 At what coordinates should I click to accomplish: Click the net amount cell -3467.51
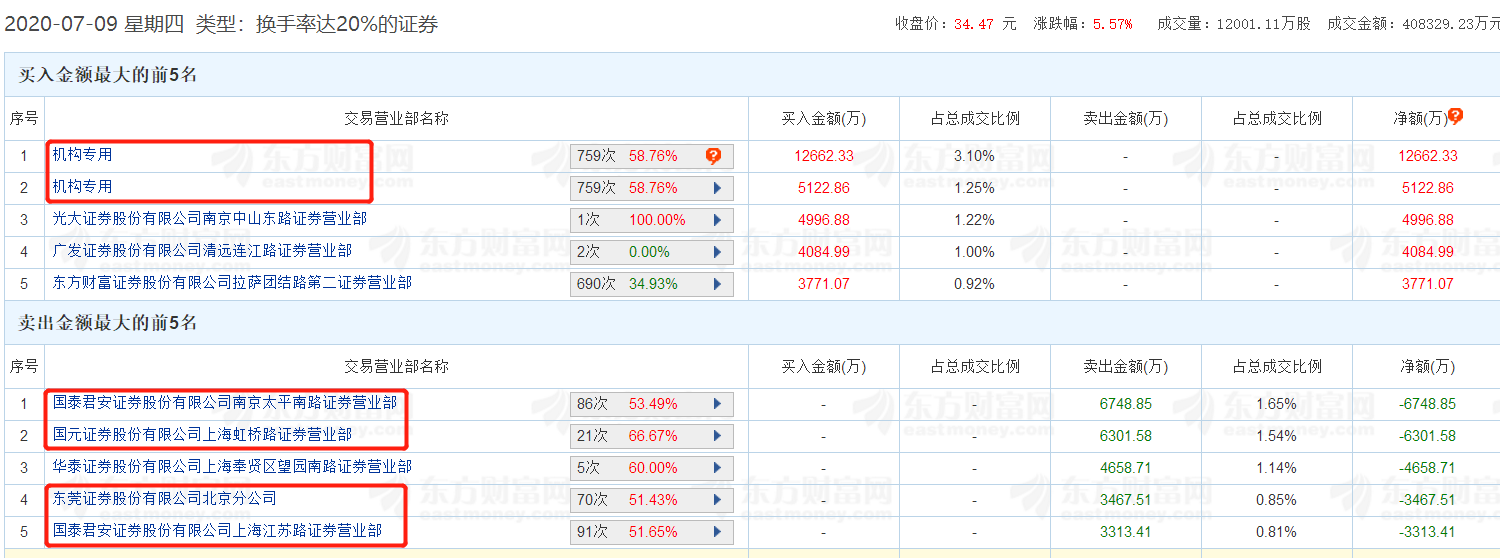pos(1426,500)
